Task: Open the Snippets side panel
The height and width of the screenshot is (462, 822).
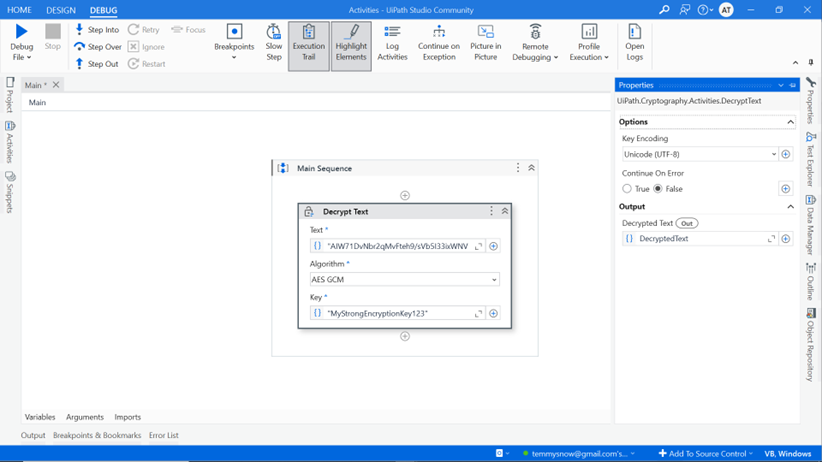Action: 9,192
